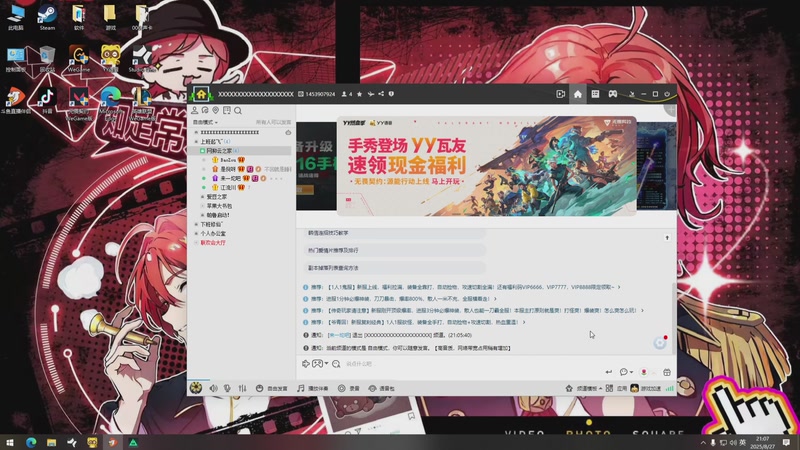Click the first suggested topic bubble in chat
This screenshot has height=450, width=800.
tap(394, 233)
